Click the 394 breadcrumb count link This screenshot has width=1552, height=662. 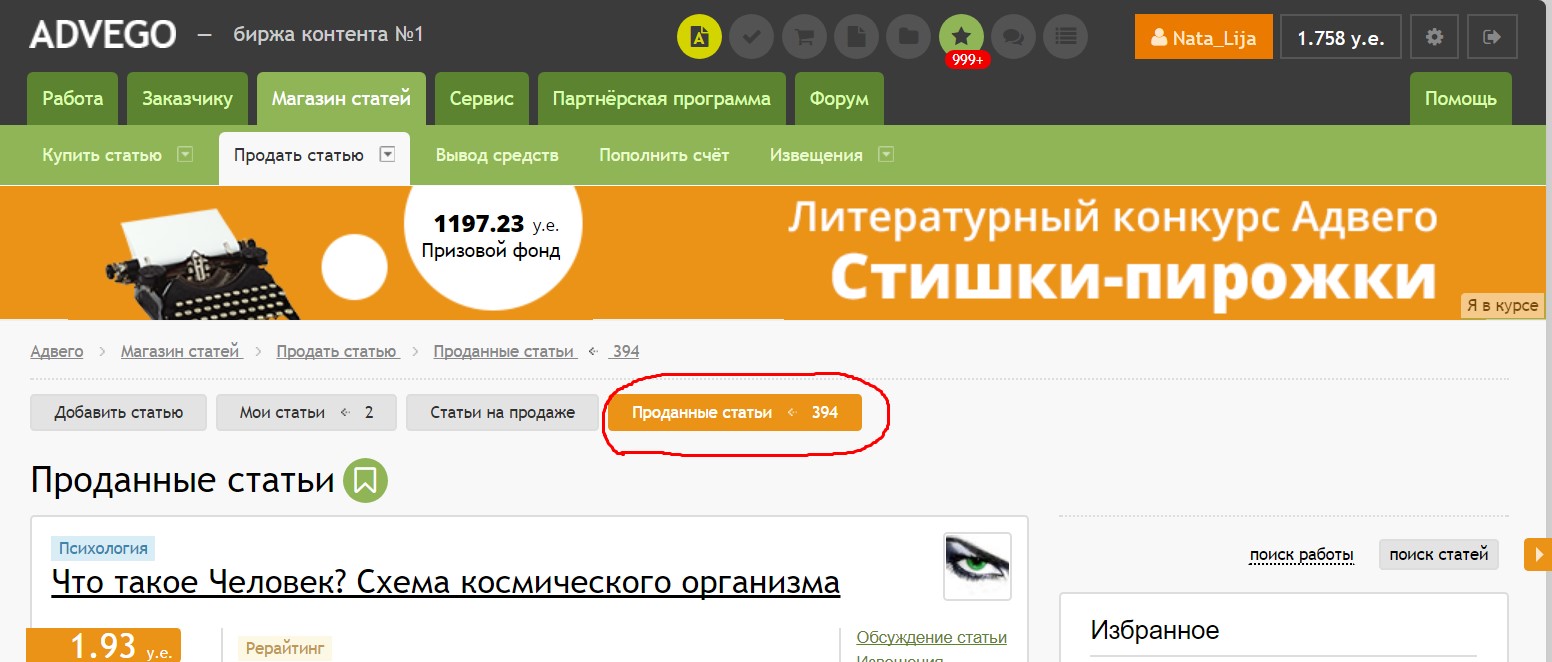tap(626, 351)
